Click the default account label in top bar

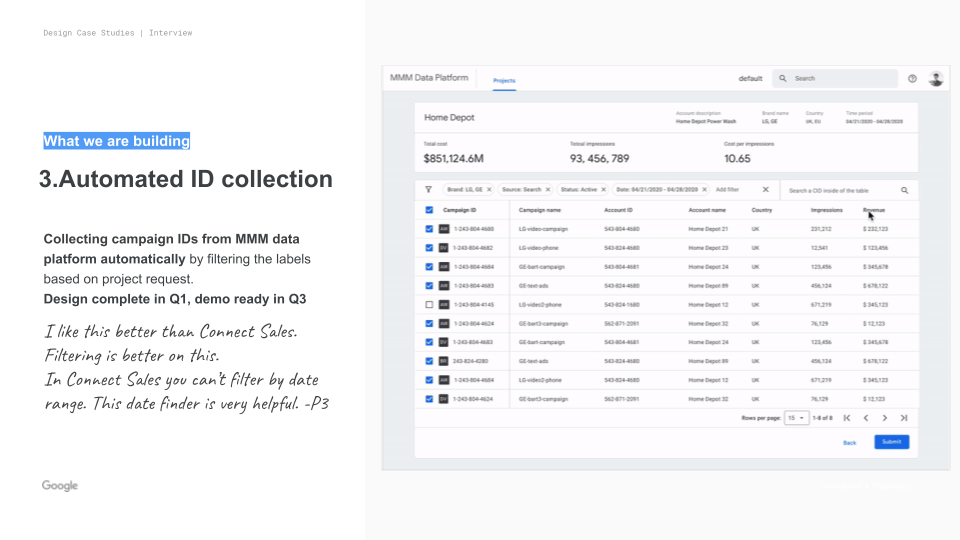(750, 78)
